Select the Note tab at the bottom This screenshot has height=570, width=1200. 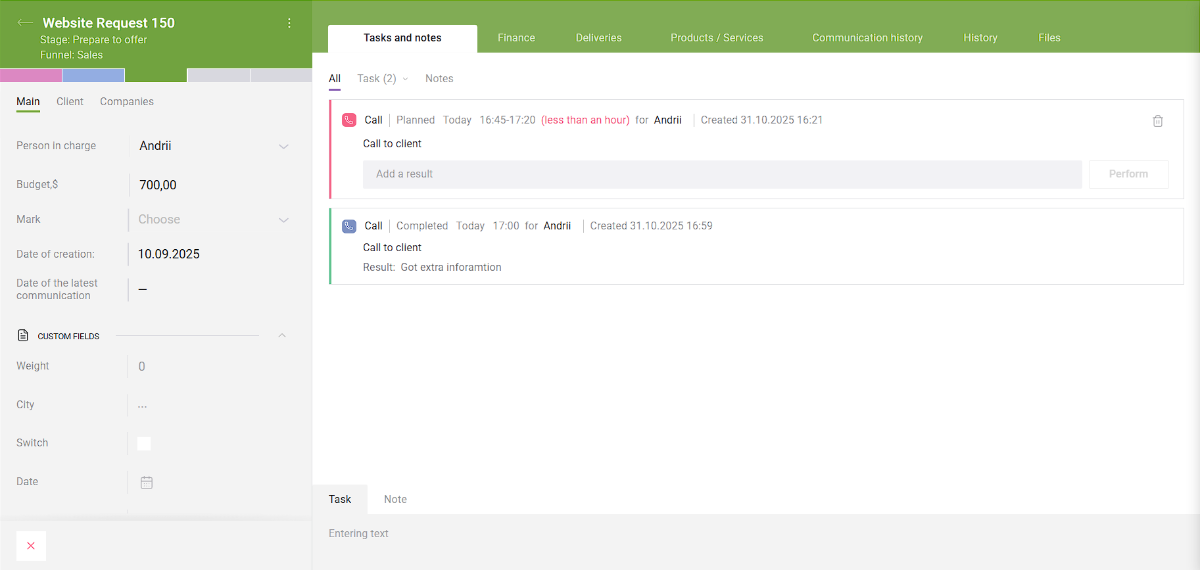tap(395, 499)
